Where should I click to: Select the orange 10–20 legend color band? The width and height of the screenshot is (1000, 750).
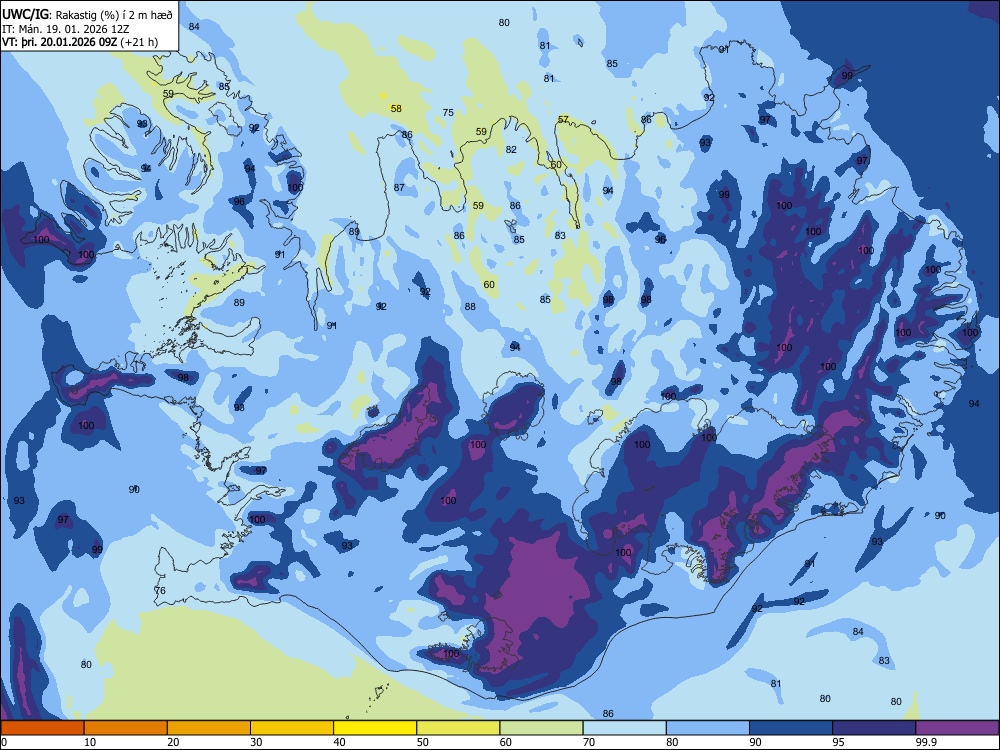pos(126,728)
